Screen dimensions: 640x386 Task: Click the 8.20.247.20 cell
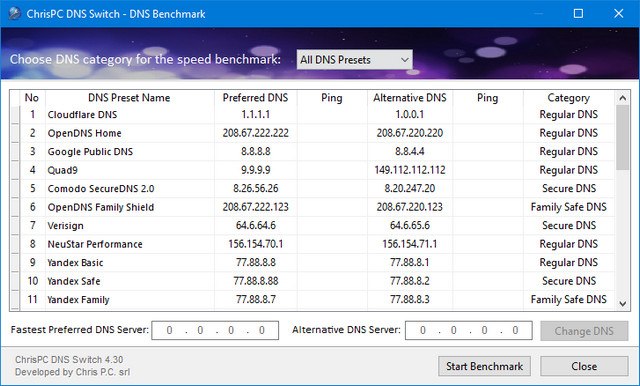[410, 189]
